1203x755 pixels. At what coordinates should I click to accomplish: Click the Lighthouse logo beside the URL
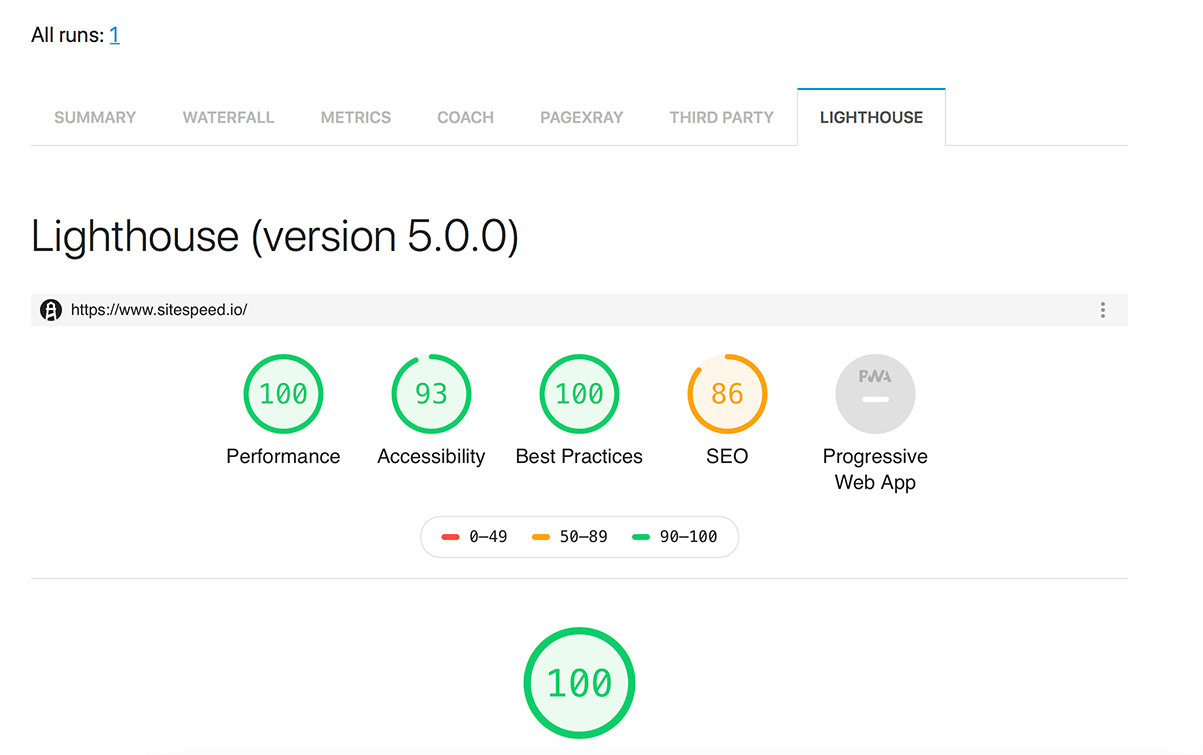tap(51, 310)
